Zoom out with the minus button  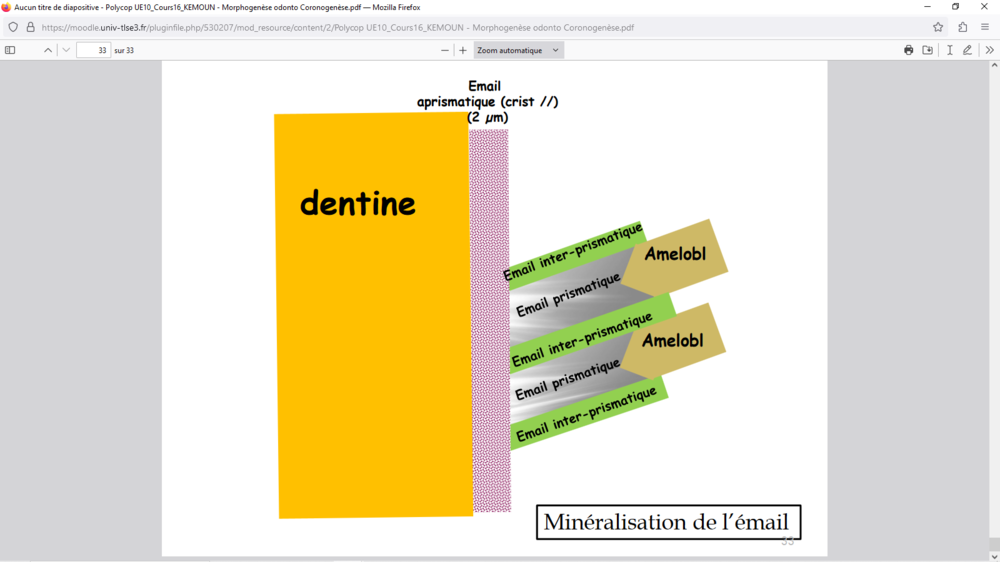click(x=445, y=50)
